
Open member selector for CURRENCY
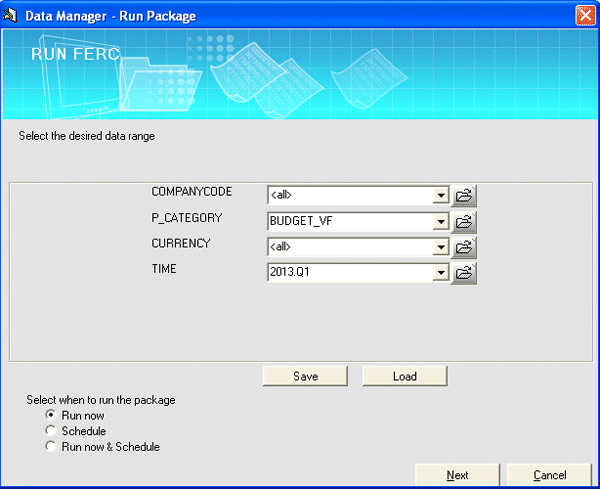click(x=464, y=248)
